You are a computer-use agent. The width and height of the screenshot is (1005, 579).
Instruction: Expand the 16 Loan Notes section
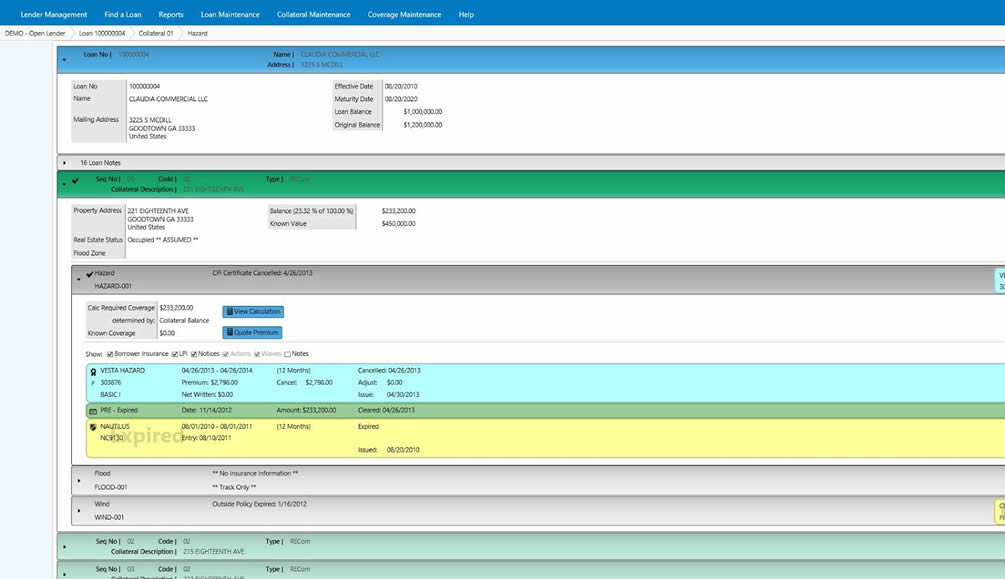click(65, 163)
